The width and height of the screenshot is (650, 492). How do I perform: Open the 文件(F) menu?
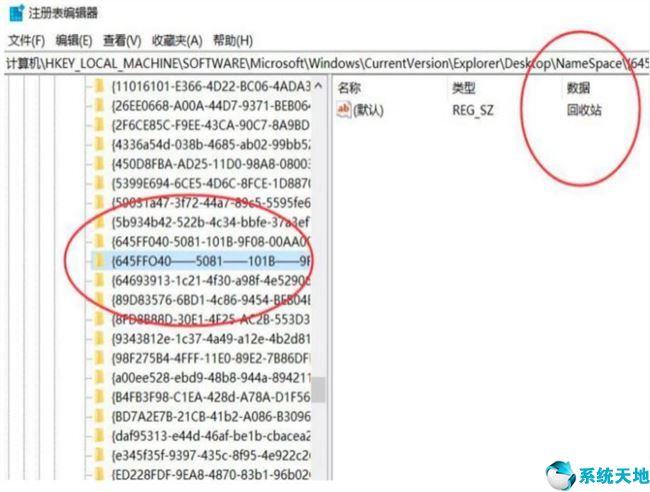click(x=27, y=41)
